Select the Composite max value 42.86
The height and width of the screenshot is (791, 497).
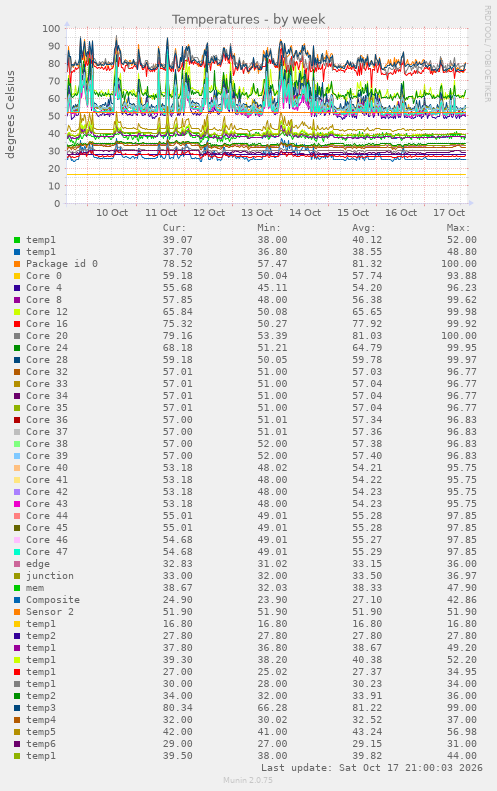tap(462, 600)
